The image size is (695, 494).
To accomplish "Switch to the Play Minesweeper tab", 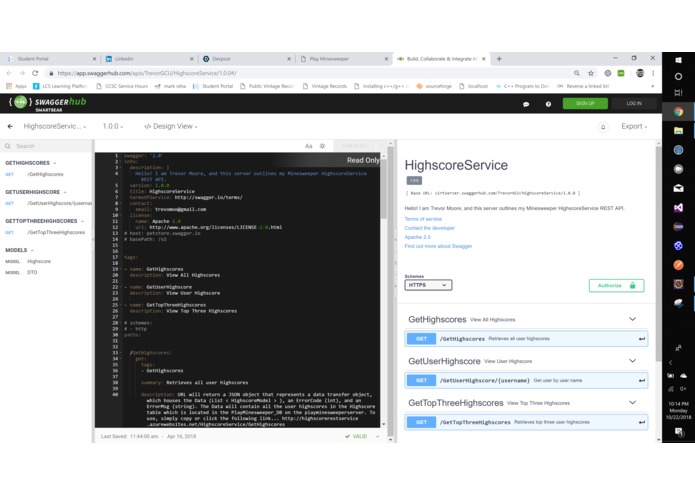I will coord(344,58).
